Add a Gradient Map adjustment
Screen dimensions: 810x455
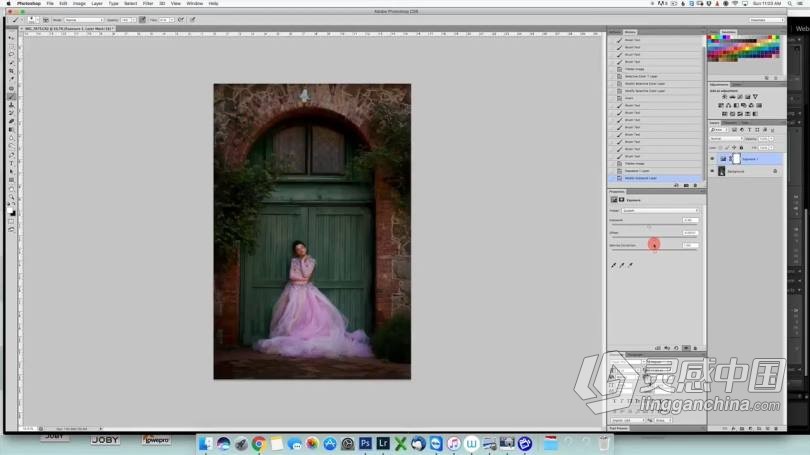click(x=755, y=114)
